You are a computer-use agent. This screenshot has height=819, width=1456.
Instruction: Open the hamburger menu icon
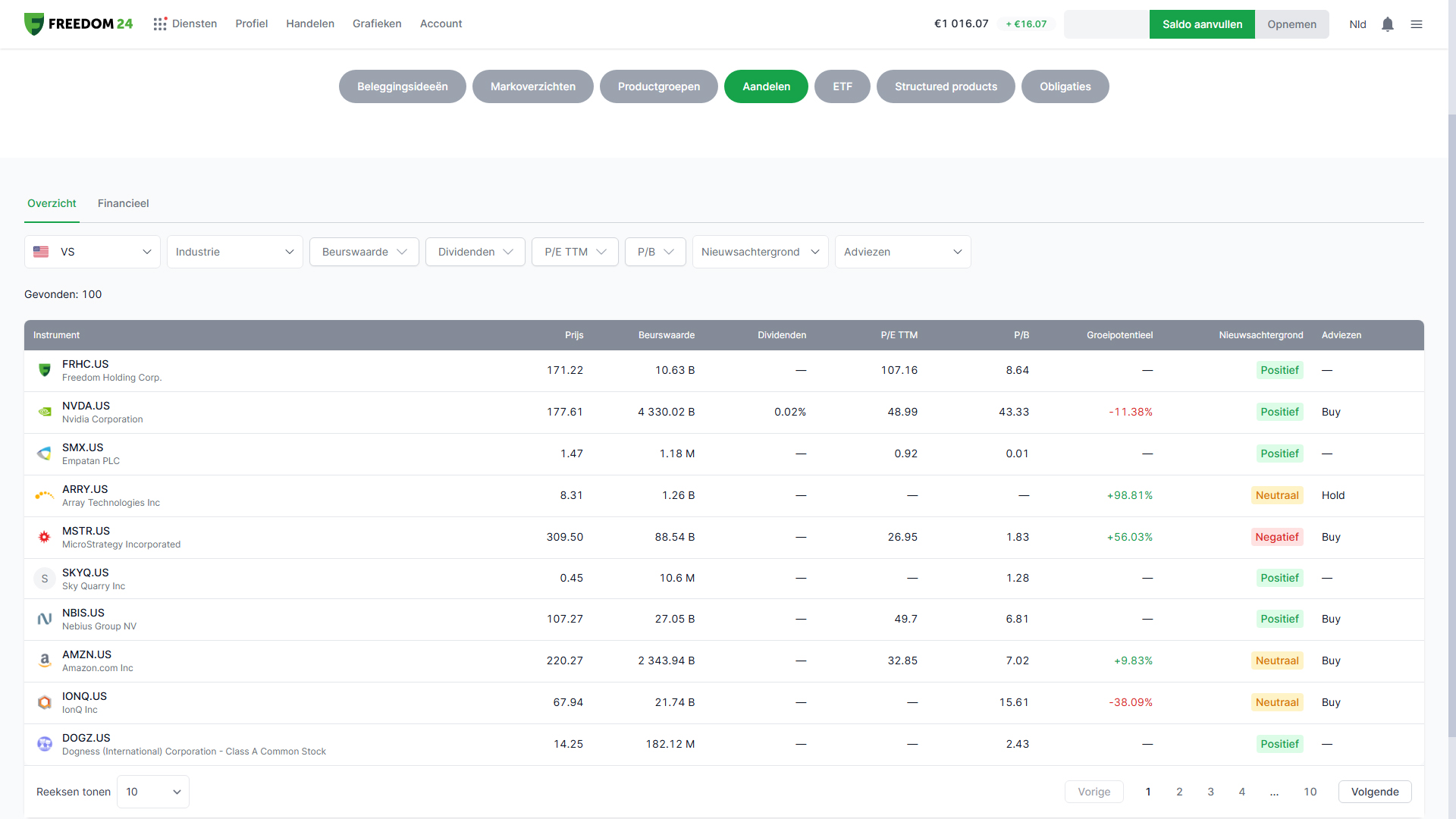[x=1417, y=24]
